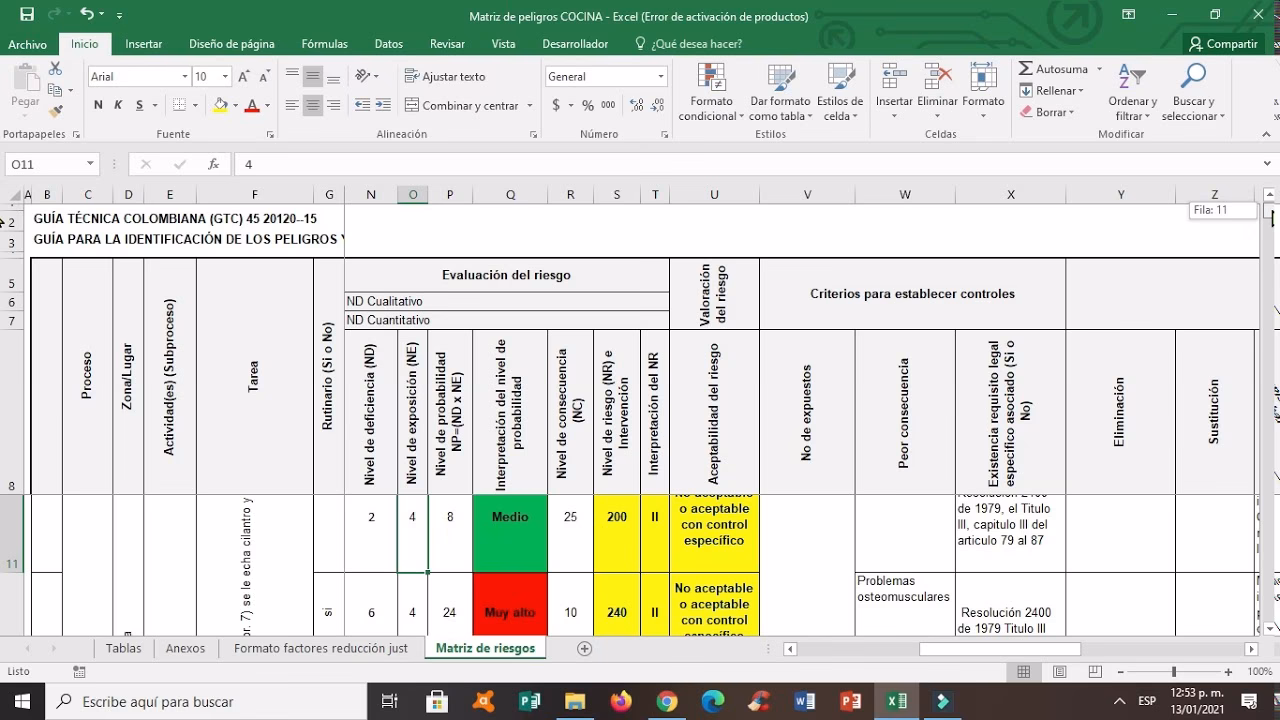
Task: Click the Formato condicional icon
Action: pyautogui.click(x=711, y=78)
